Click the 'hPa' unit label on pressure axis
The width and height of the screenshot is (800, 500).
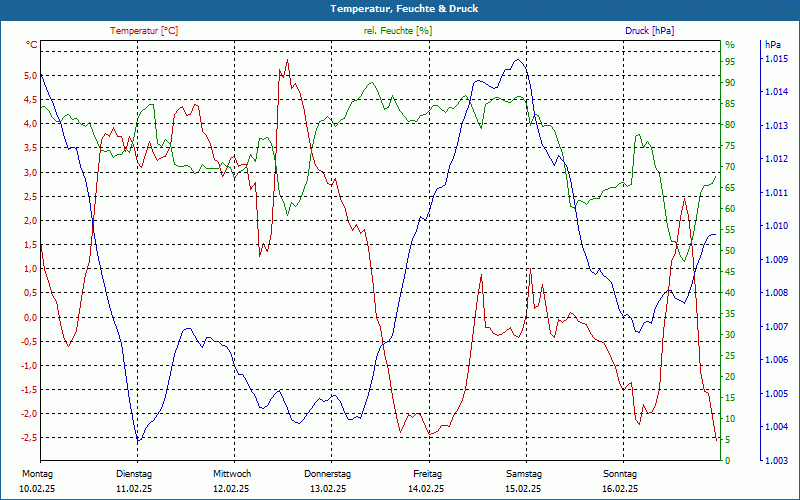coord(773,45)
